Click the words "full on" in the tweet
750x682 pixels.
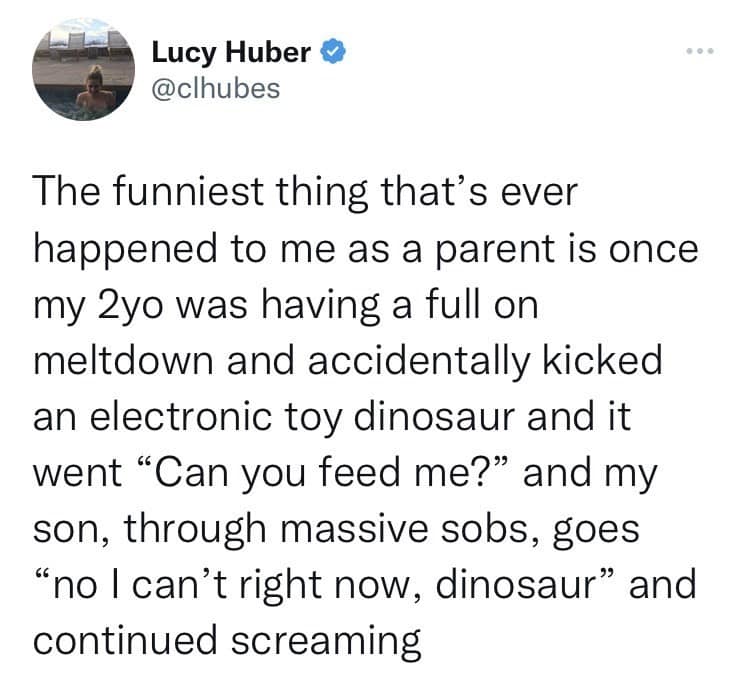coord(490,304)
